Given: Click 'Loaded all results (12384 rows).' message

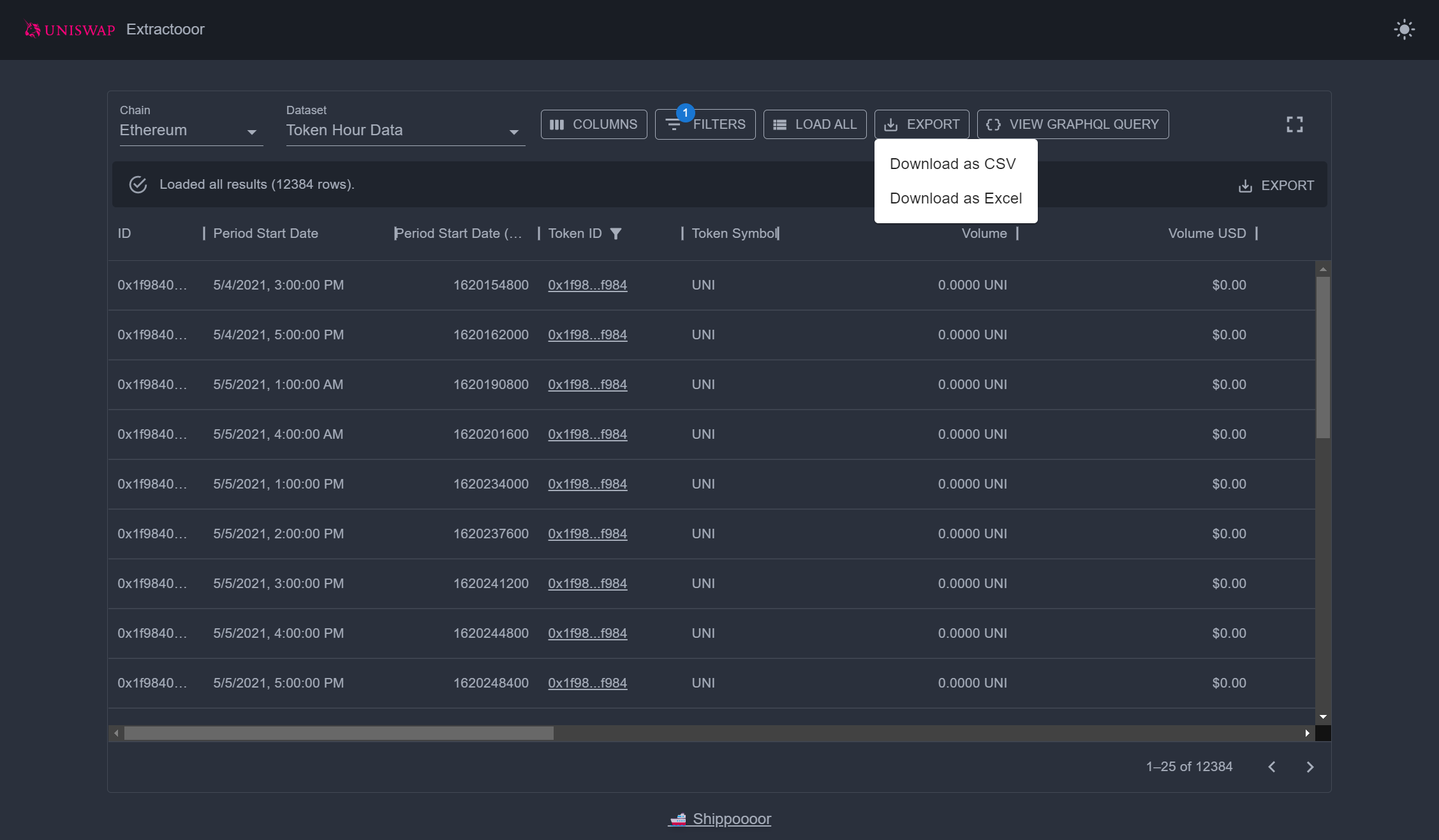Looking at the screenshot, I should (256, 184).
